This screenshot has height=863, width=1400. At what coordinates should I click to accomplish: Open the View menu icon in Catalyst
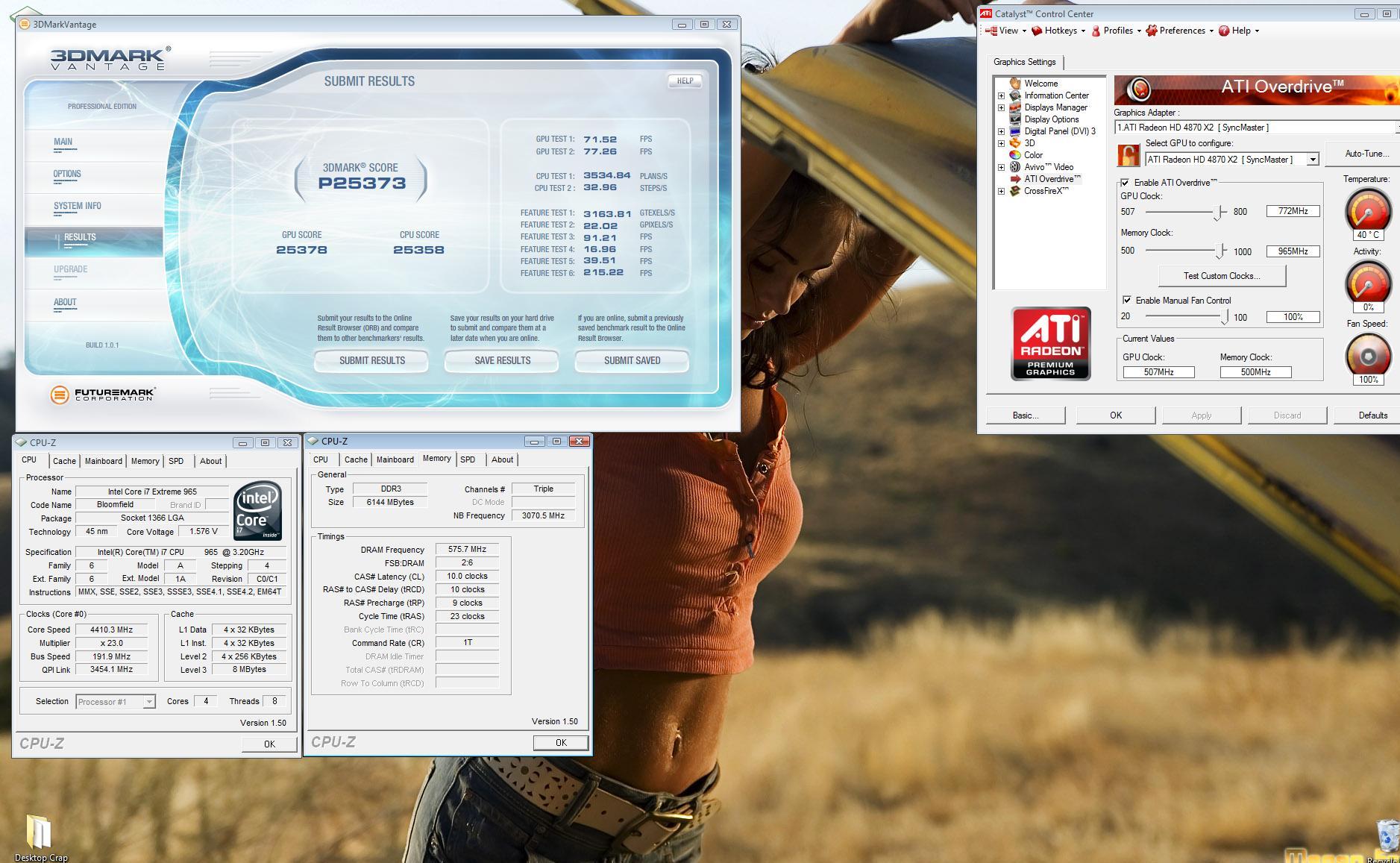pyautogui.click(x=991, y=31)
